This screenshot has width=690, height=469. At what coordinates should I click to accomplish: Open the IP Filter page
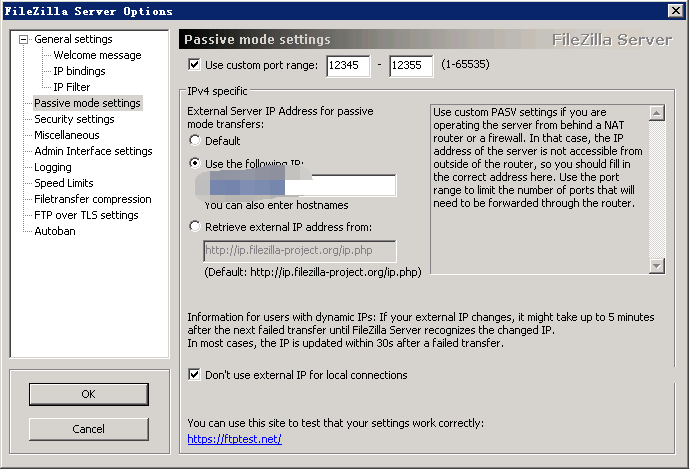pos(72,87)
